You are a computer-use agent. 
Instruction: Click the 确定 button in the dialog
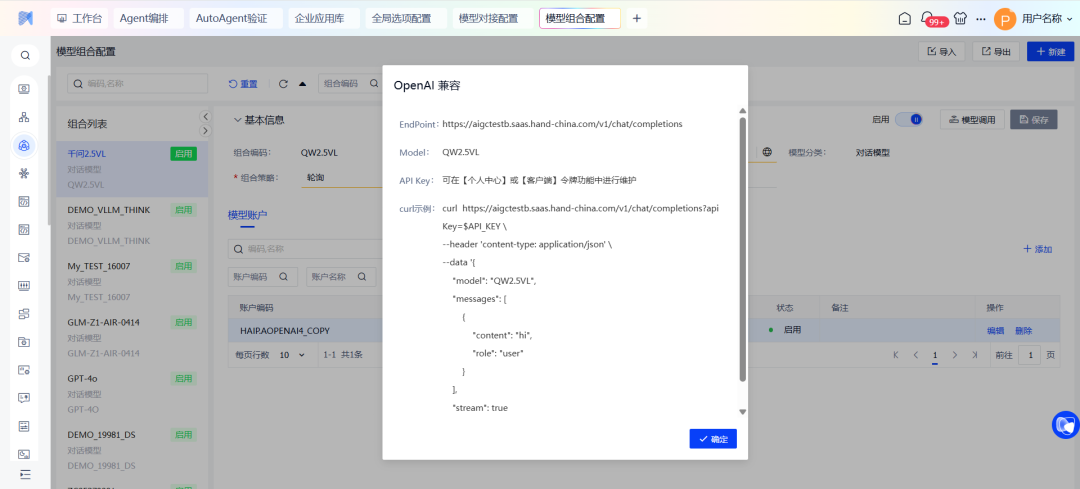713,439
